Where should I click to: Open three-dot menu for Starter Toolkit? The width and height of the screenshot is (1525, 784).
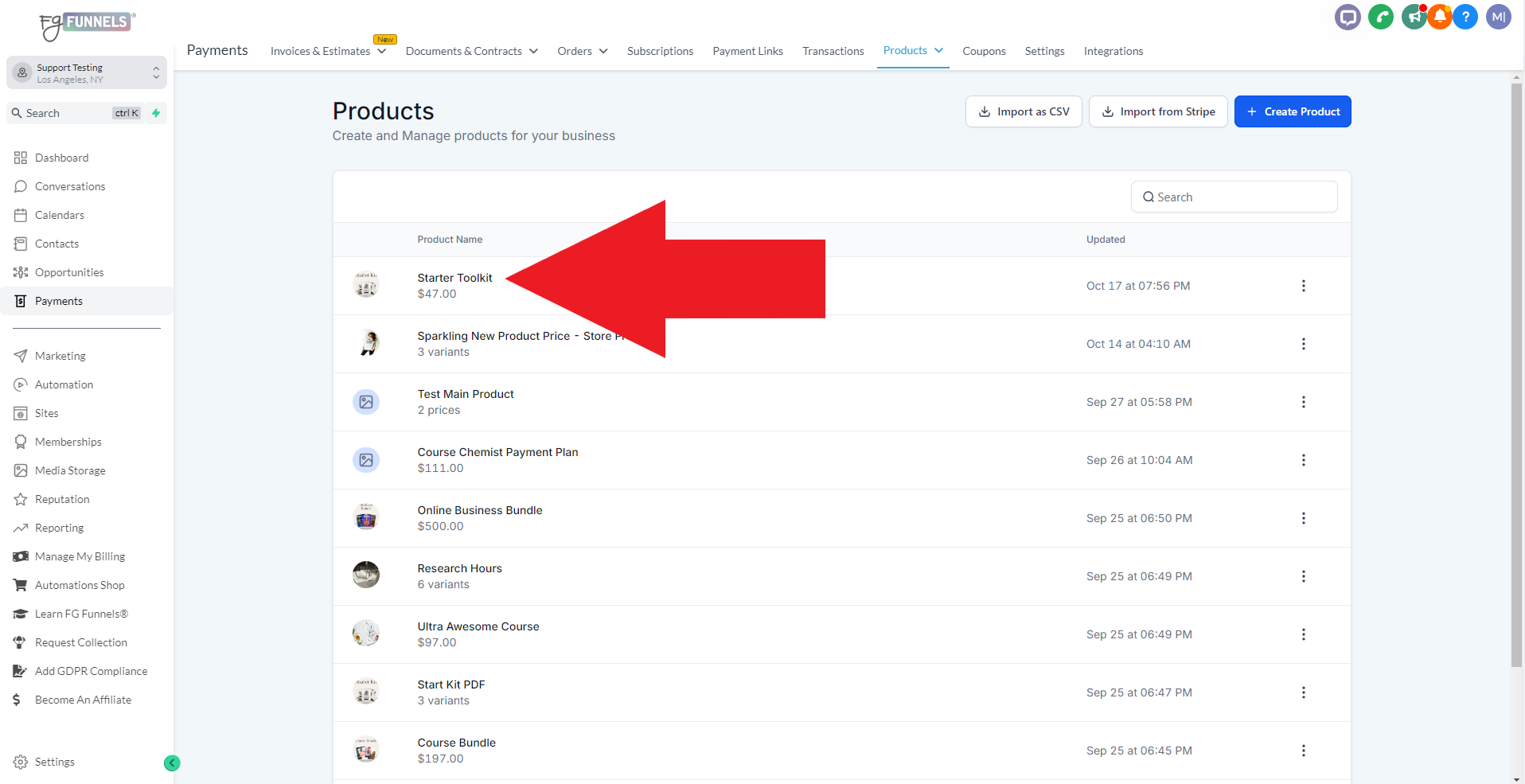[1304, 286]
